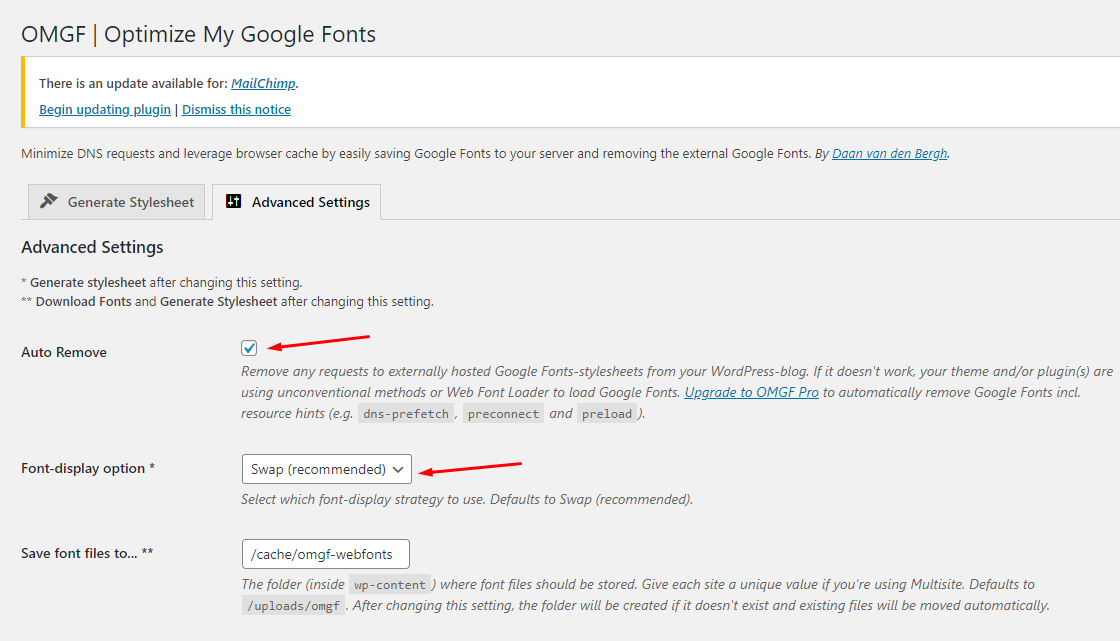Open the MailChimp update link
The height and width of the screenshot is (641, 1120).
tap(263, 83)
